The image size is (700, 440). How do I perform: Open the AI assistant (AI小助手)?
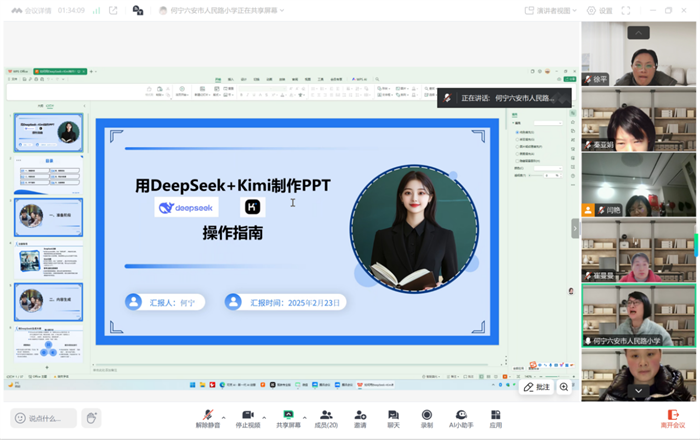pyautogui.click(x=461, y=418)
